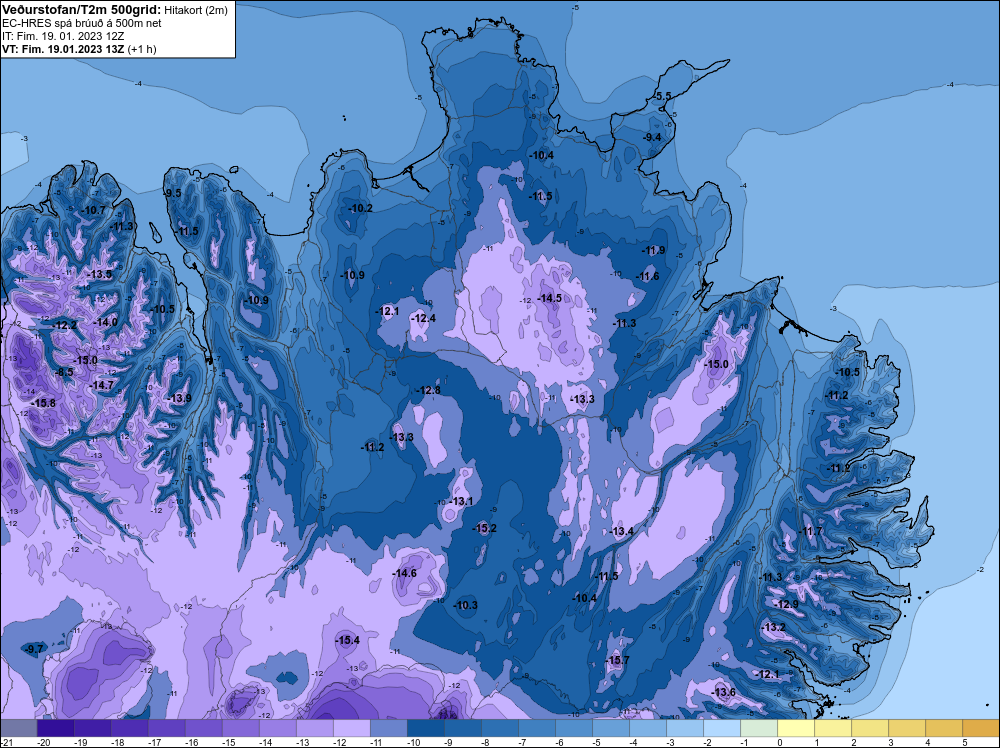Click the 'Hitakort (2m)' label in header
This screenshot has width=1000, height=748.
click(x=196, y=10)
